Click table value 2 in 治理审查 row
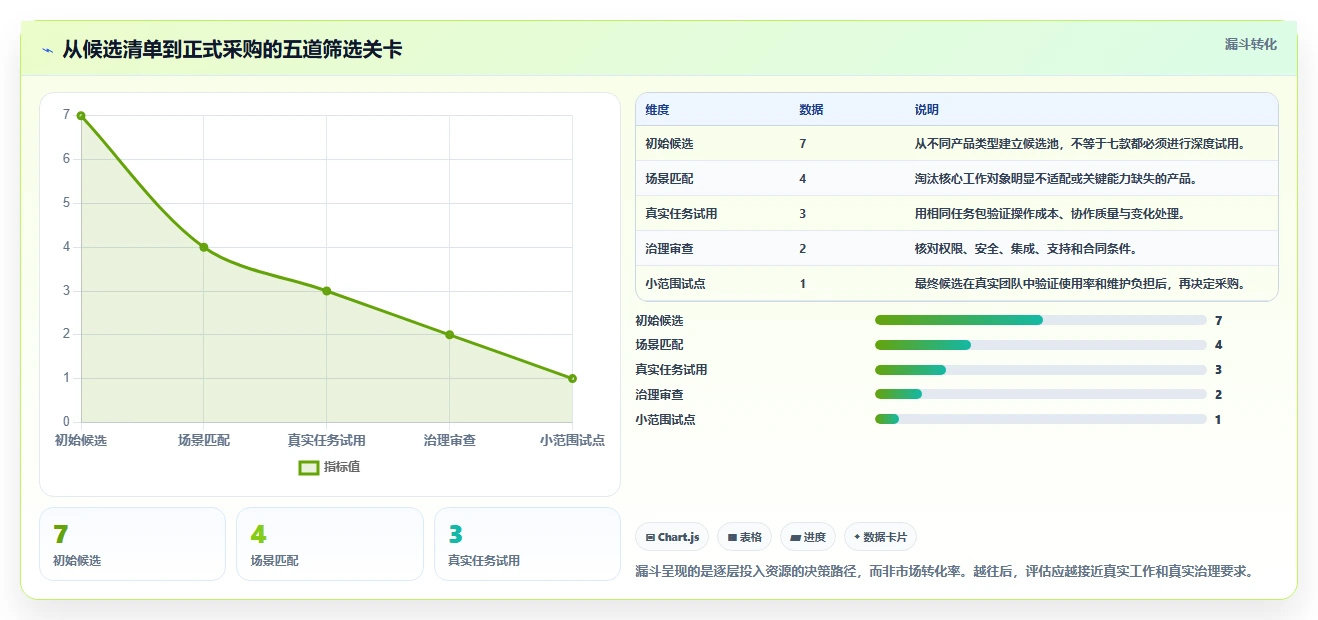 (803, 249)
